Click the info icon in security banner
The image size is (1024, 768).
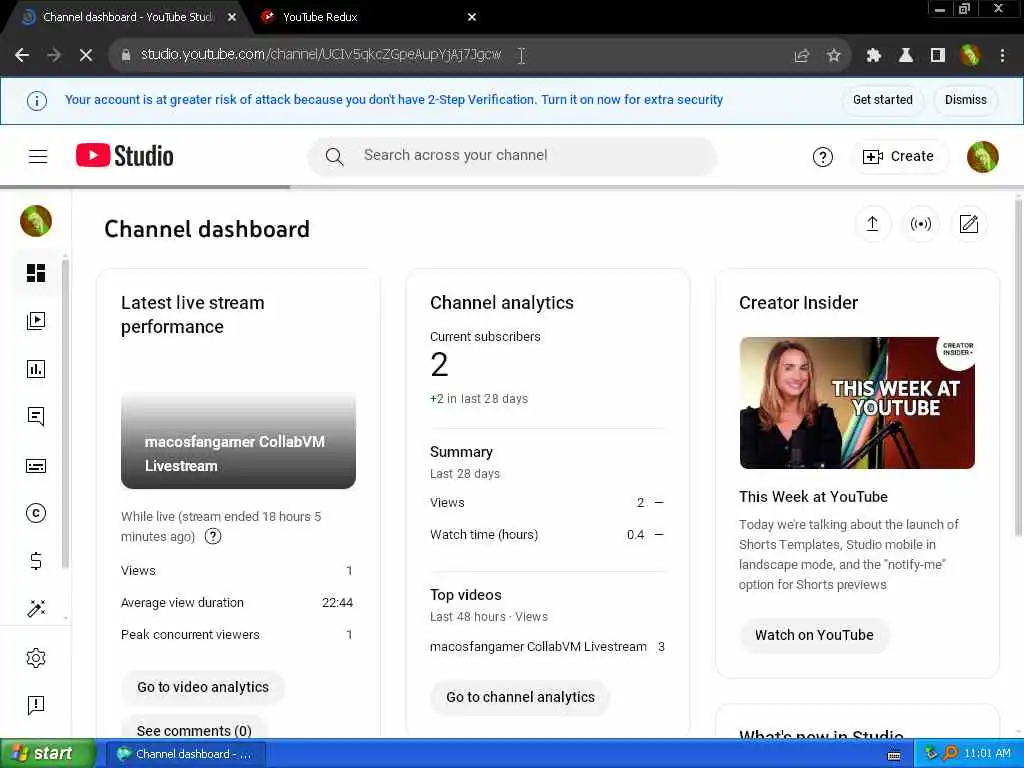(37, 101)
